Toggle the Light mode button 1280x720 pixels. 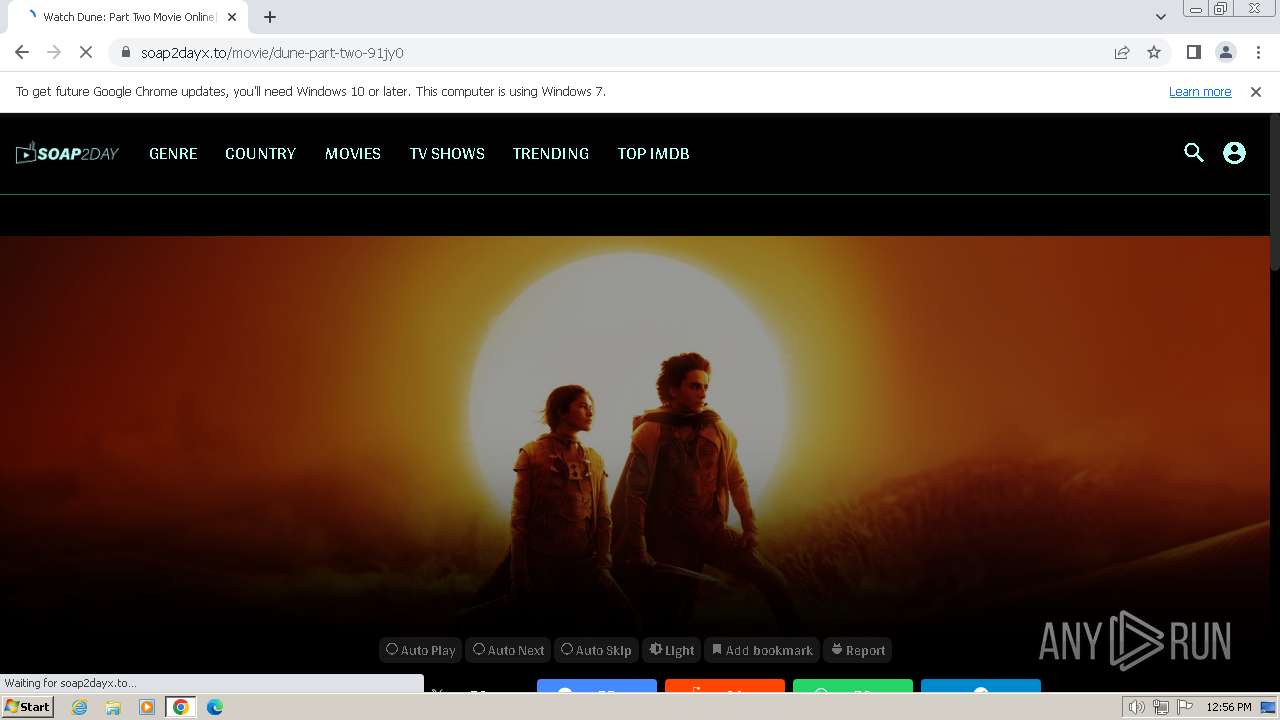pos(671,650)
